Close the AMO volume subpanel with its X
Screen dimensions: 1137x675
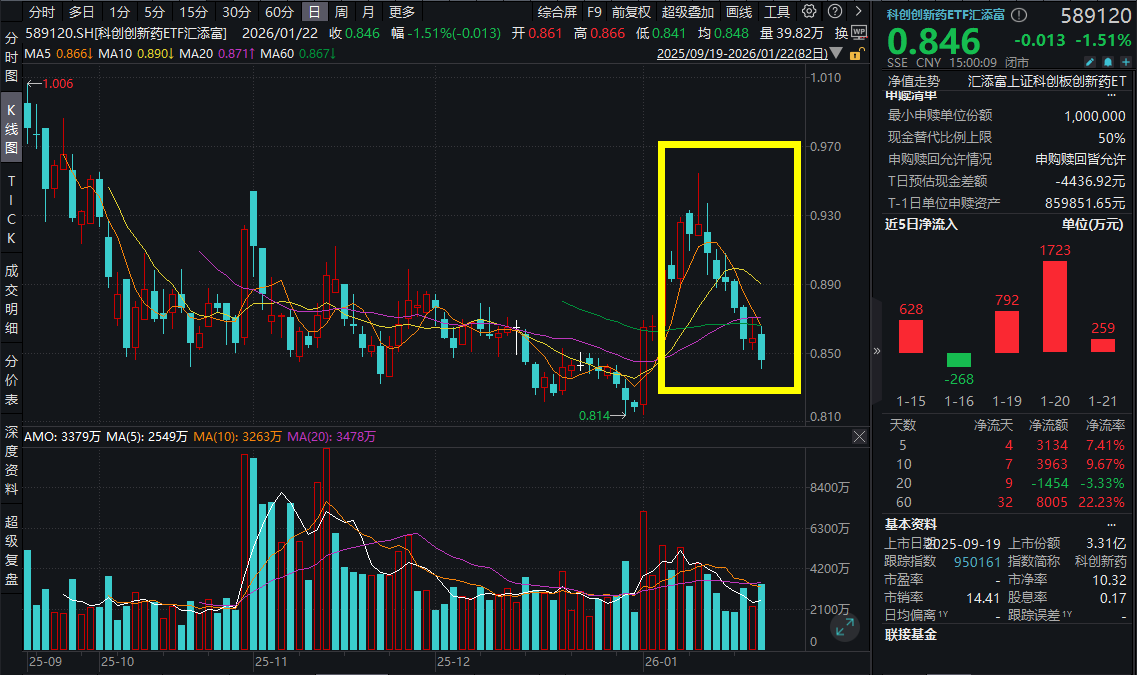pyautogui.click(x=858, y=436)
